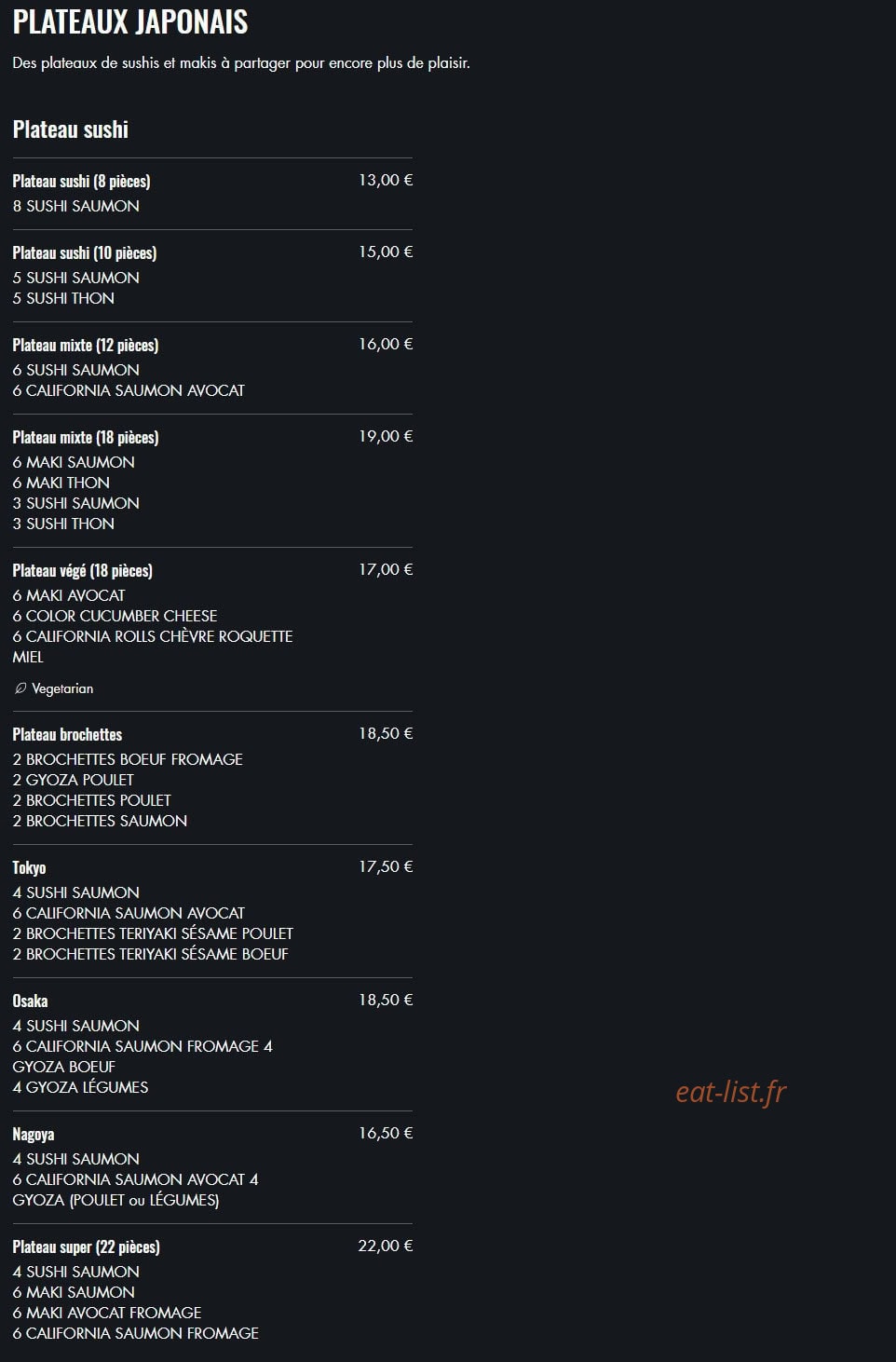
Task: Choose the Osaka platter
Action: (212, 1044)
